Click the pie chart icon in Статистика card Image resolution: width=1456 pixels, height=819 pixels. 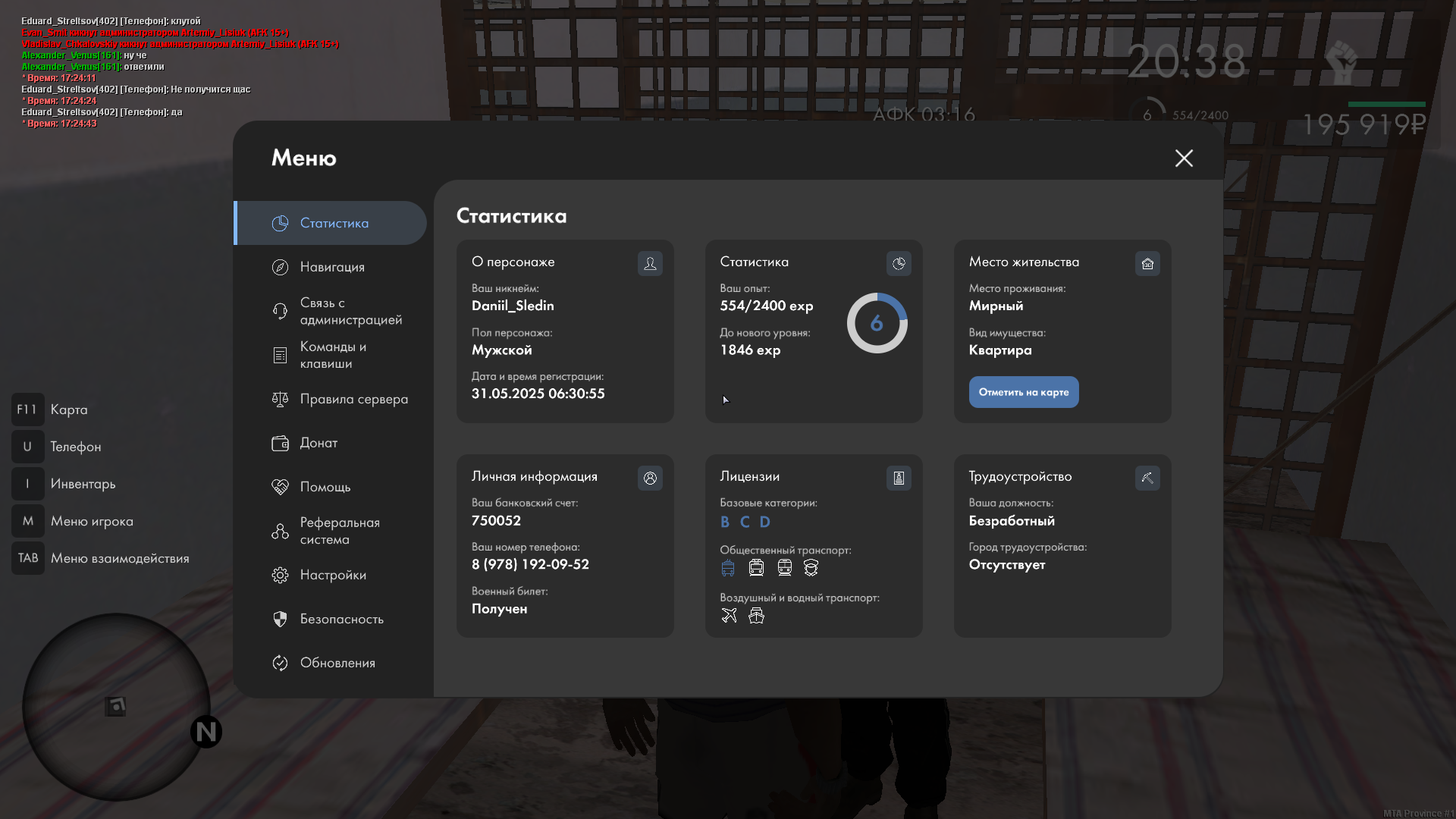tap(899, 263)
